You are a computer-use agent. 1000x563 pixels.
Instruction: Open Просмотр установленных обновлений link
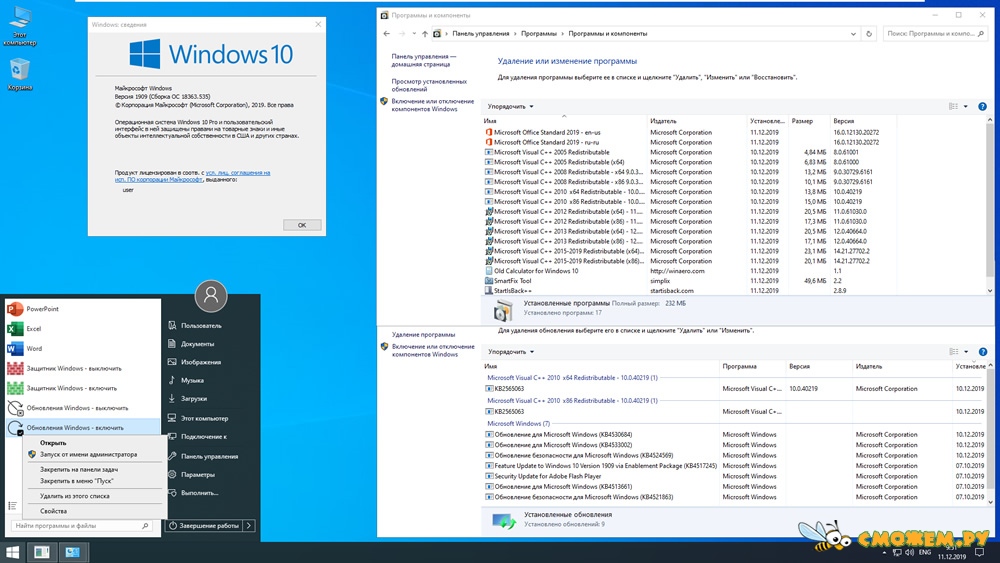429,85
